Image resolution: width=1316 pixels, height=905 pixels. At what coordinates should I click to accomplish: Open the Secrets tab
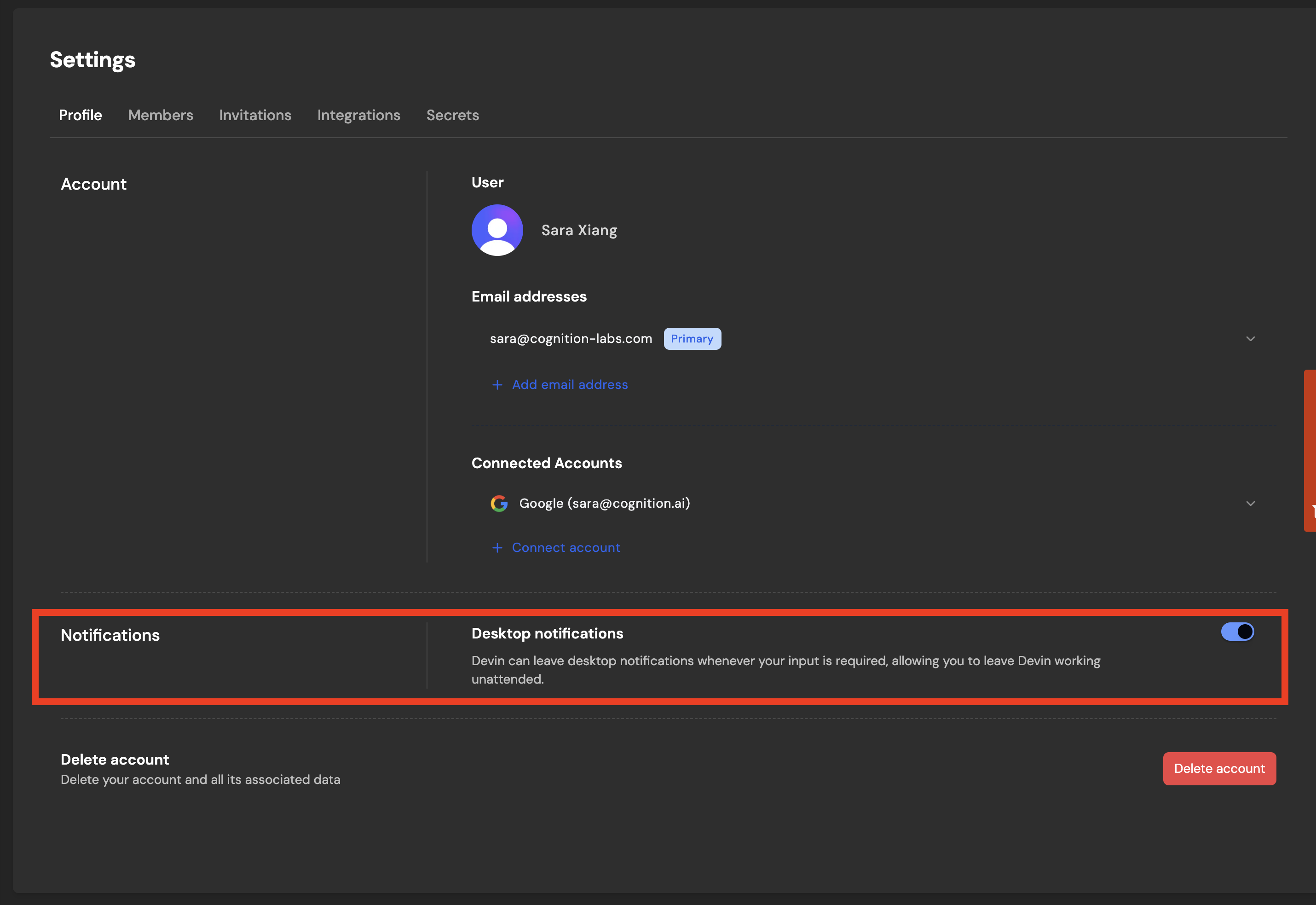coord(452,115)
